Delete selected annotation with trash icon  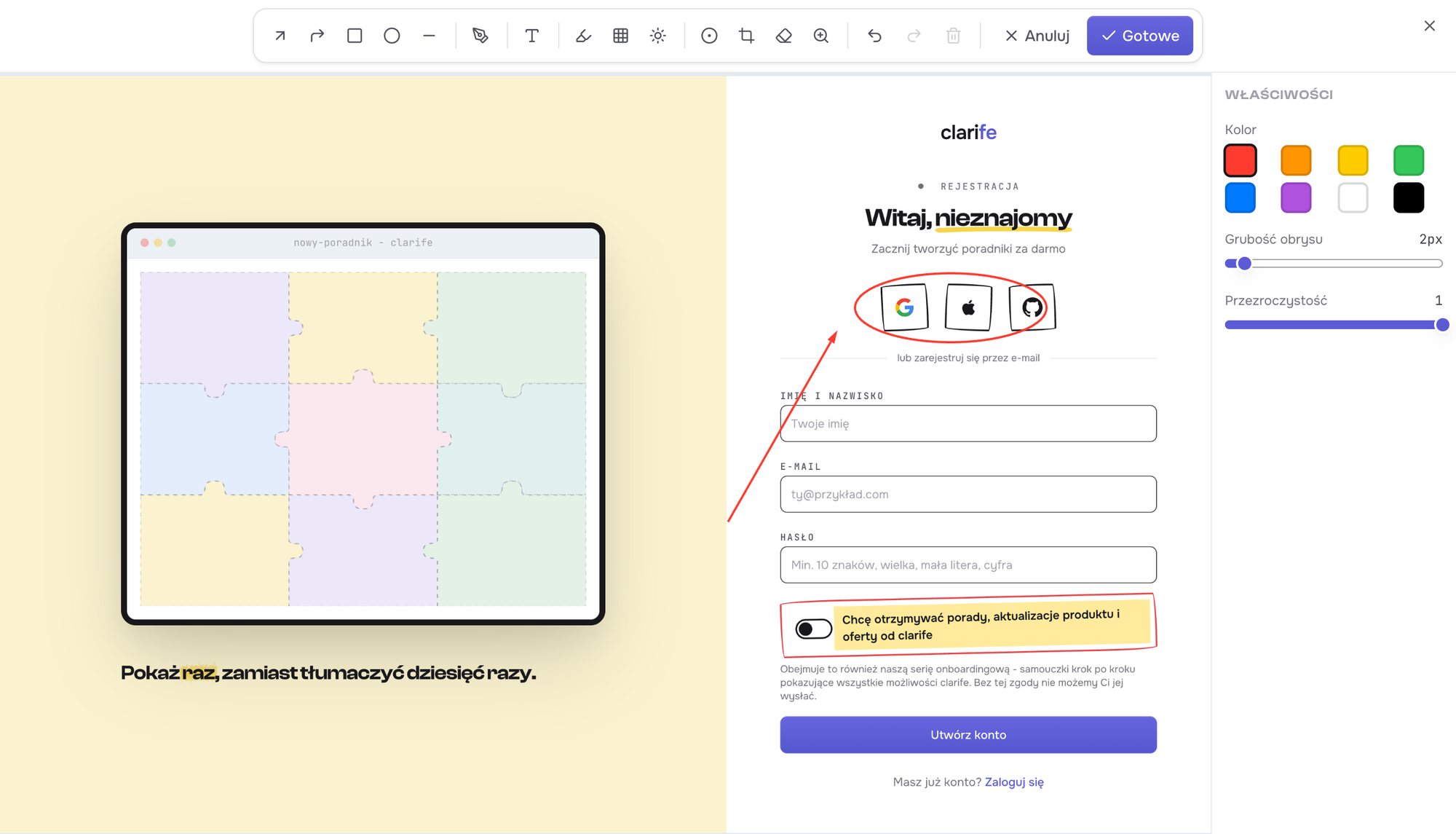coord(953,36)
